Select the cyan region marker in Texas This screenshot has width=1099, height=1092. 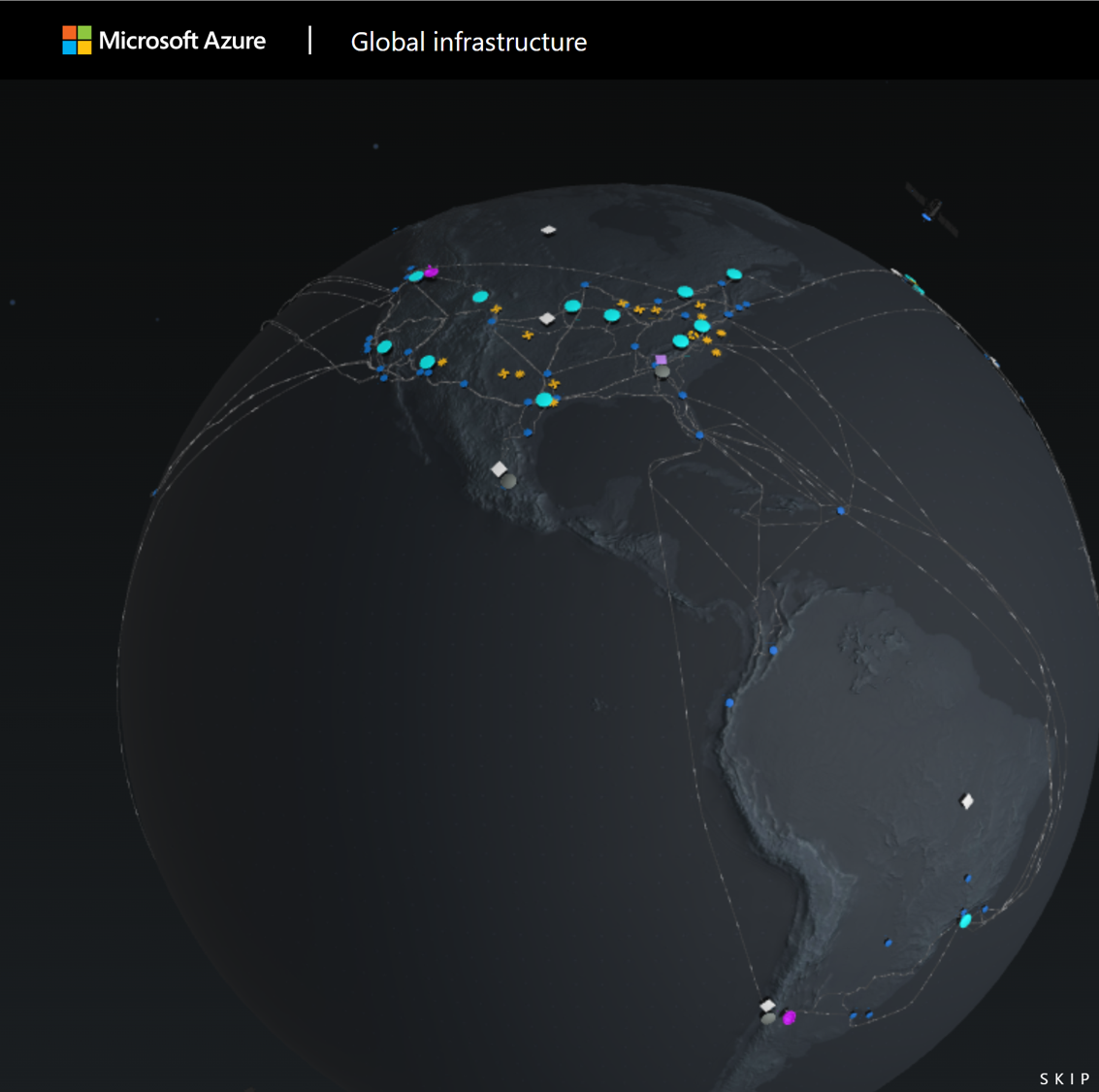544,400
